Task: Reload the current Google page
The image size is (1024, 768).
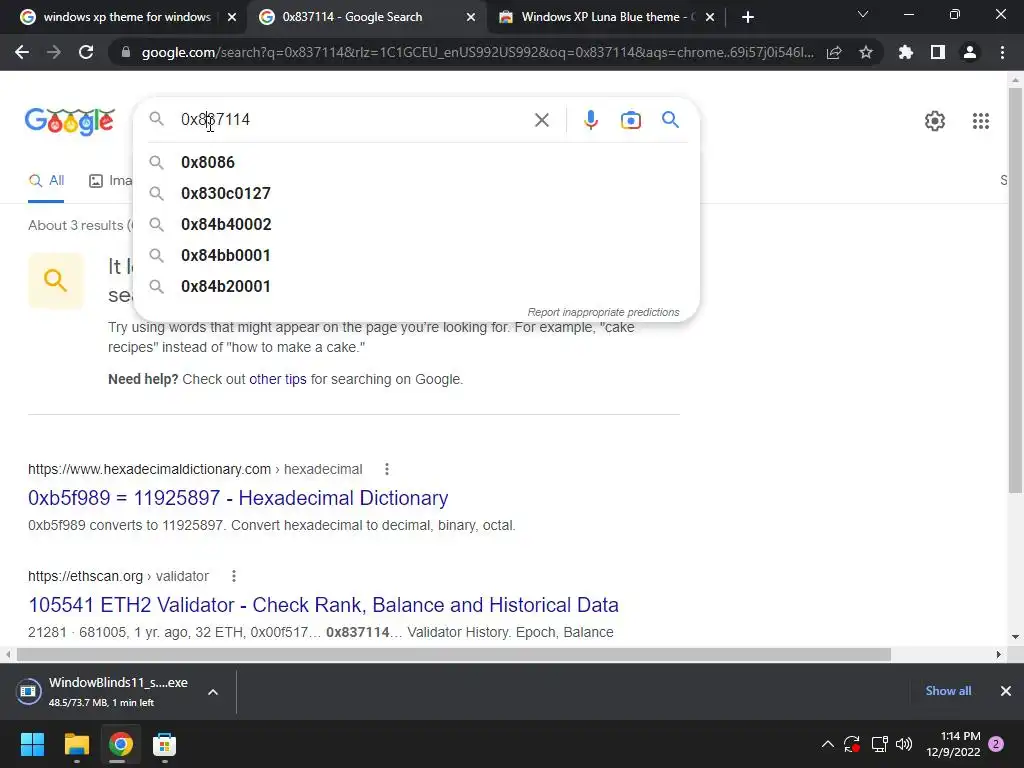Action: pyautogui.click(x=86, y=52)
